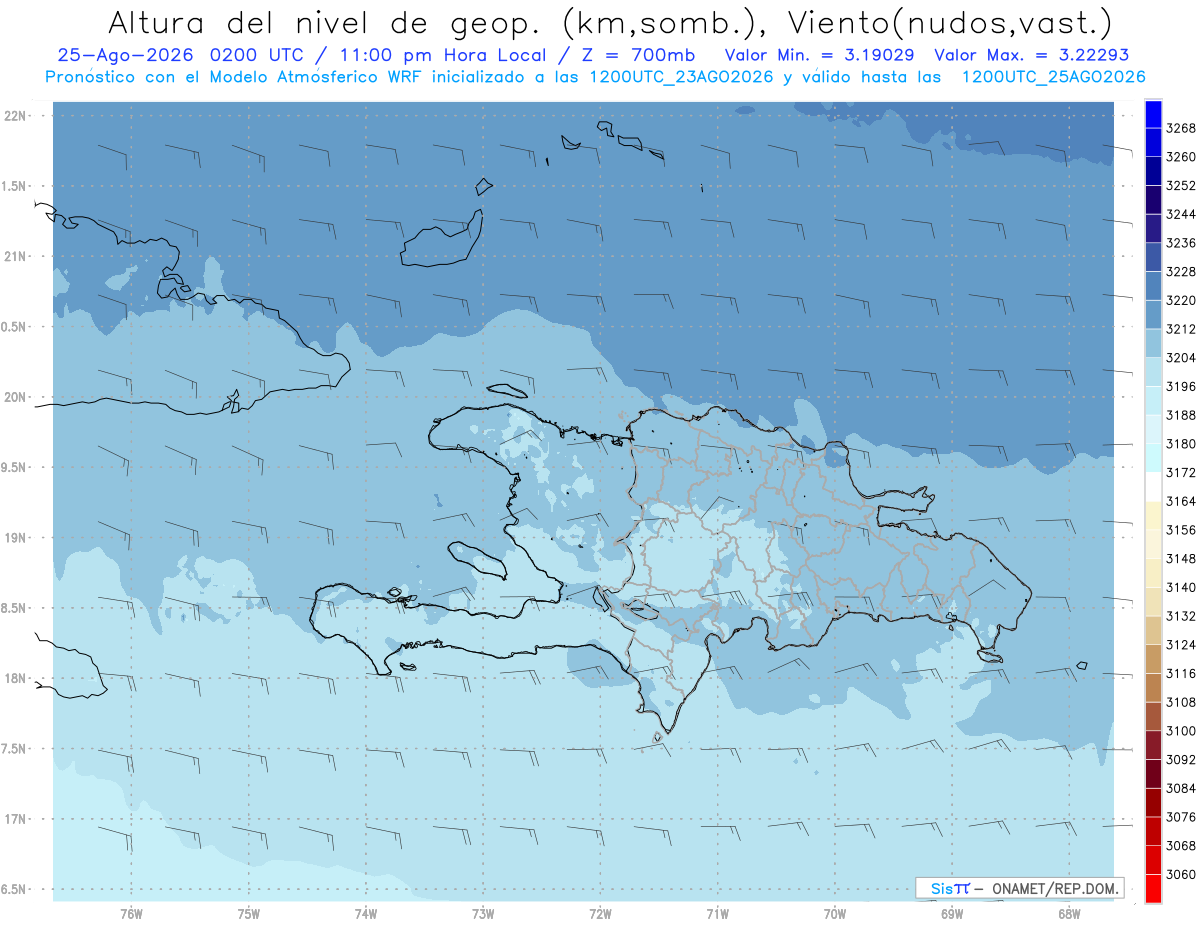
Task: Click the red colorbar band below 3060
Action: [x=1153, y=888]
